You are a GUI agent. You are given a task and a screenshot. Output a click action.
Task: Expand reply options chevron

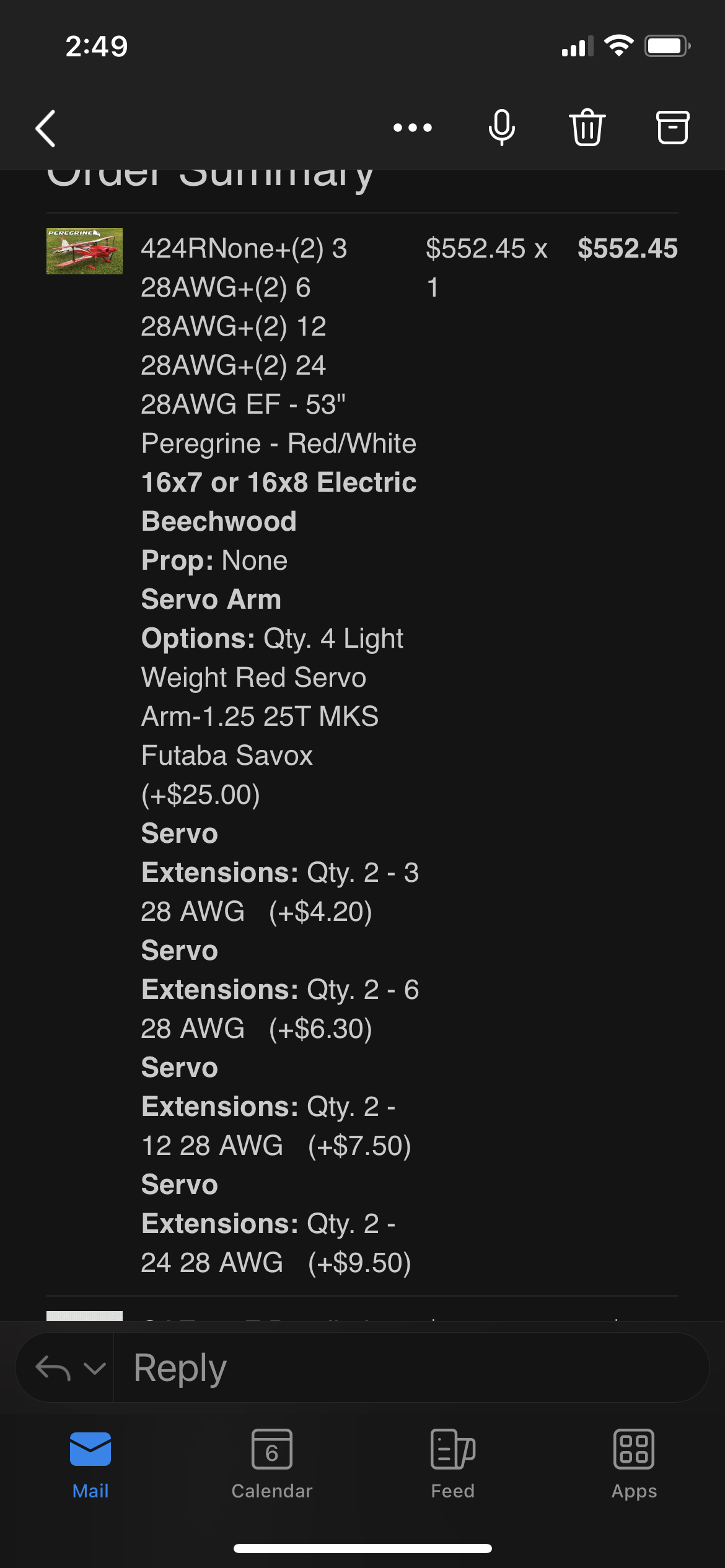(94, 1368)
